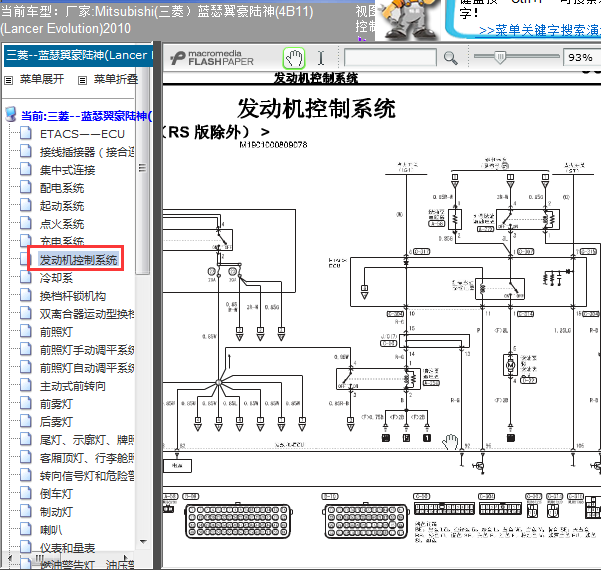Open 双离合器运动型换档 entry

click(87, 314)
